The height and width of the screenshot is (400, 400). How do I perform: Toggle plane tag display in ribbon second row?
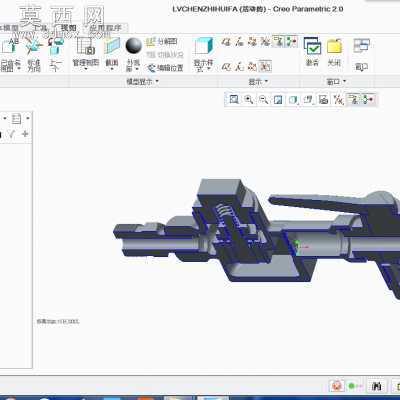coord(227,67)
